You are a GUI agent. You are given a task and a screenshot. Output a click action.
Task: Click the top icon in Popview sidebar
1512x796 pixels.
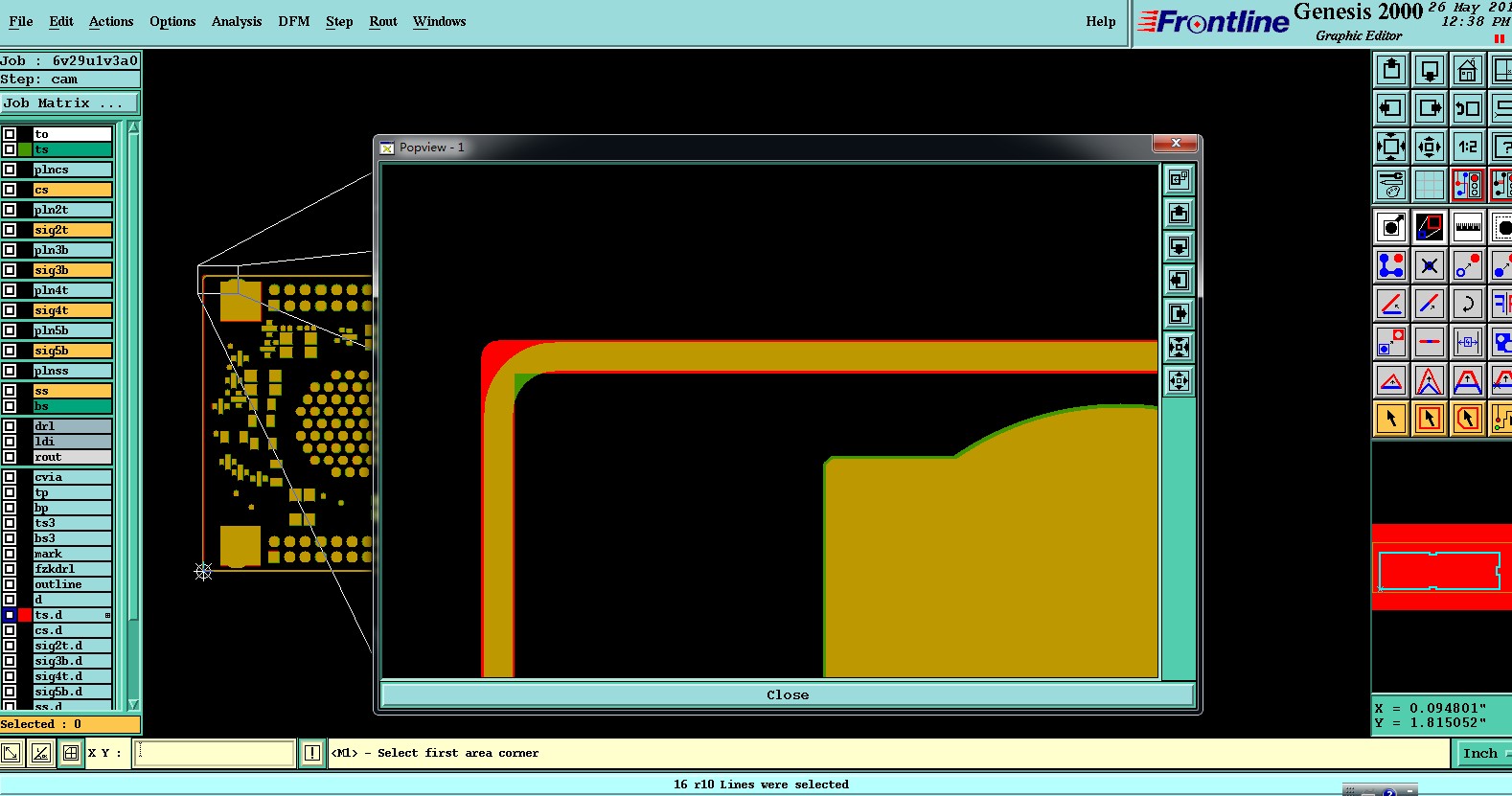1179,180
